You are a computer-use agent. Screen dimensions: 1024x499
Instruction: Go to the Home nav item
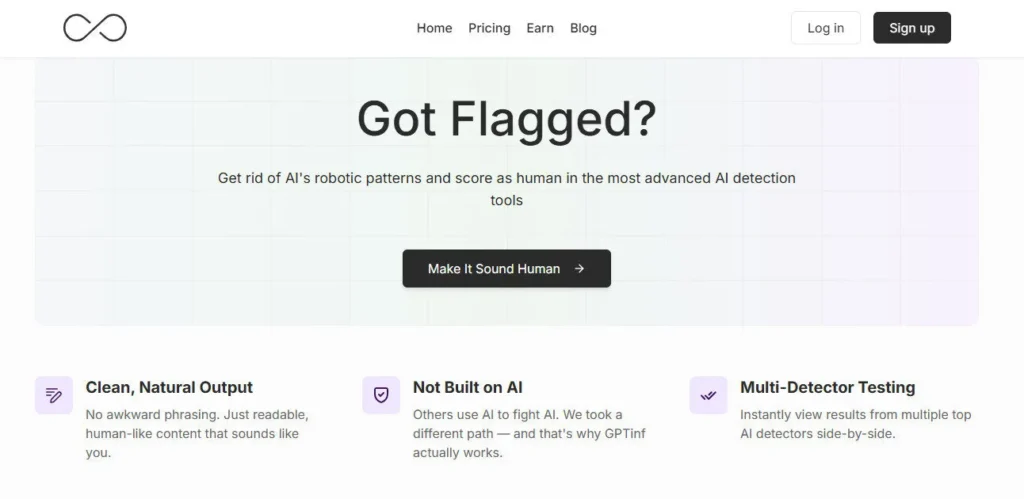pos(434,28)
